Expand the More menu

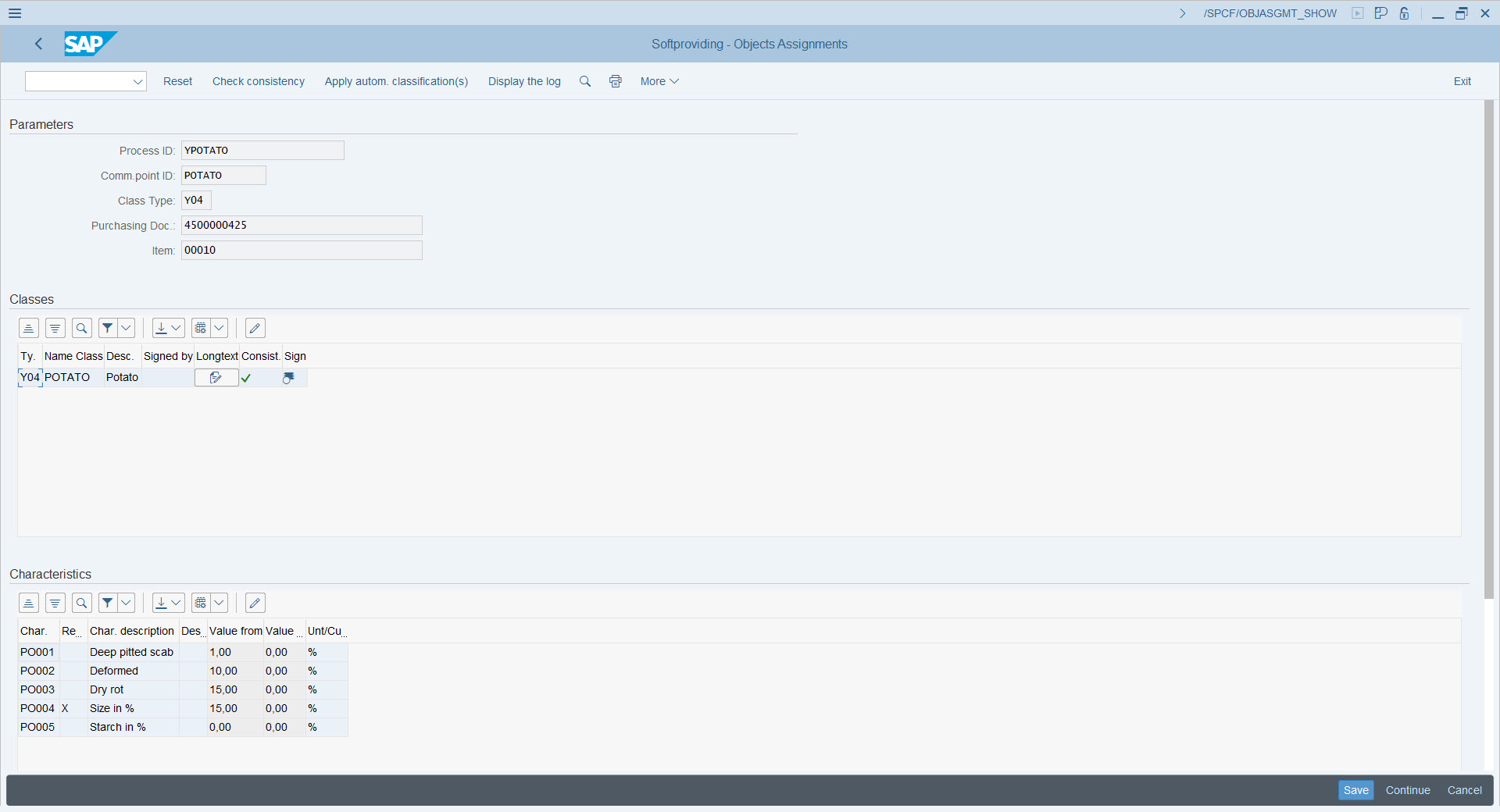[659, 81]
